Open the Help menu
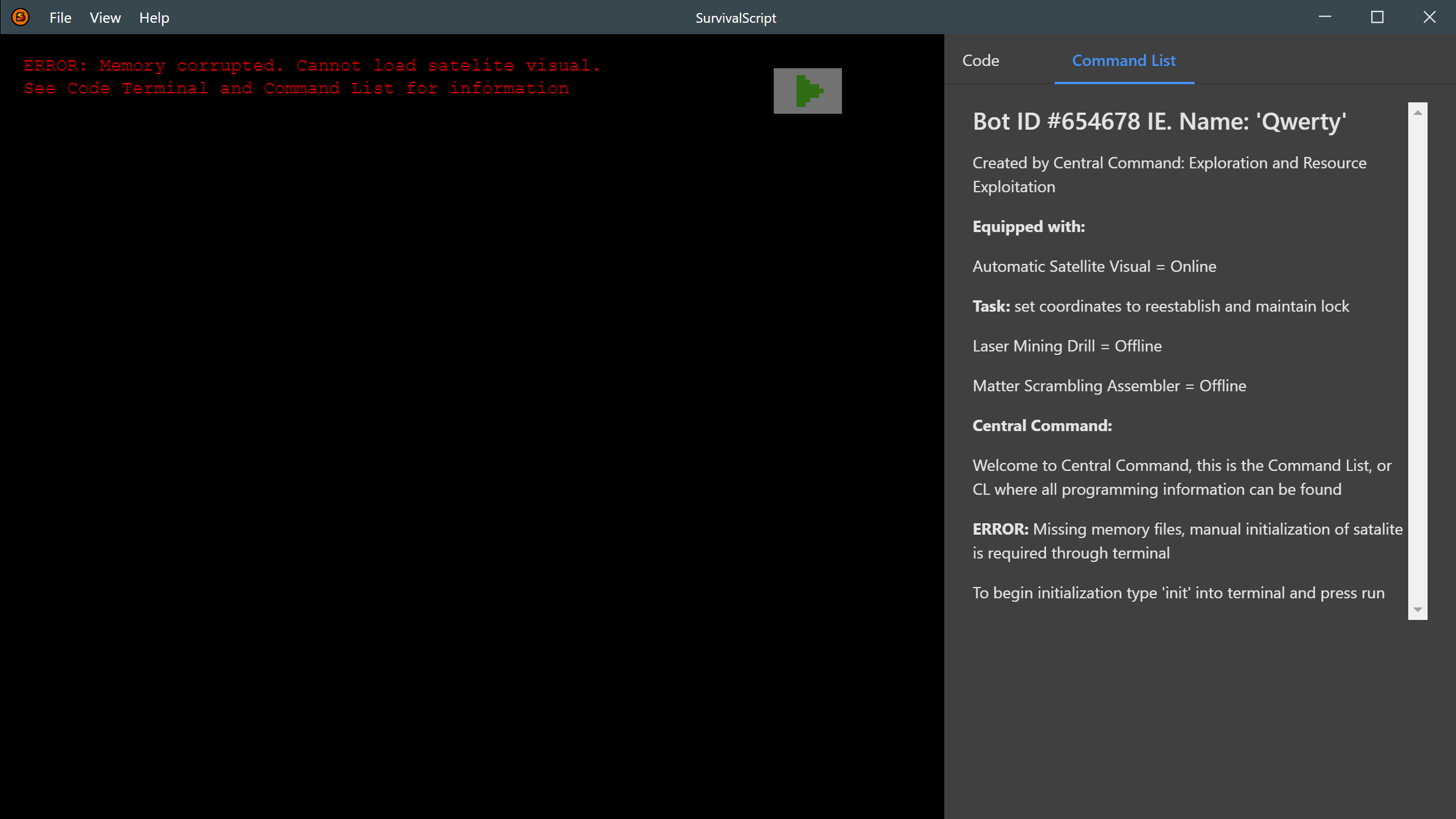 (x=154, y=18)
